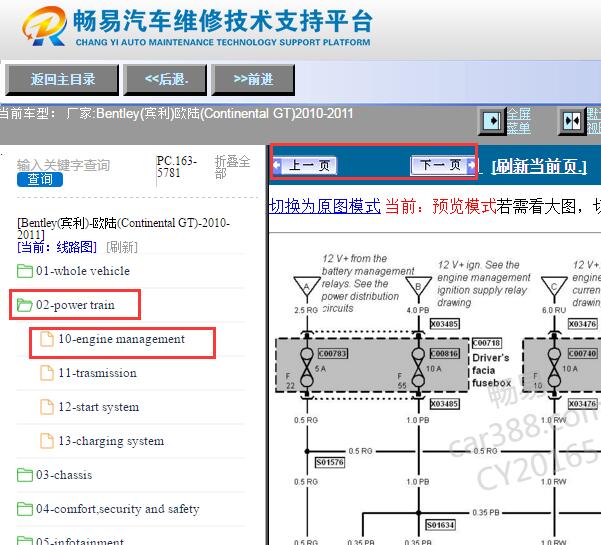Go to previous page 上一页
The height and width of the screenshot is (545, 601).
(x=305, y=165)
